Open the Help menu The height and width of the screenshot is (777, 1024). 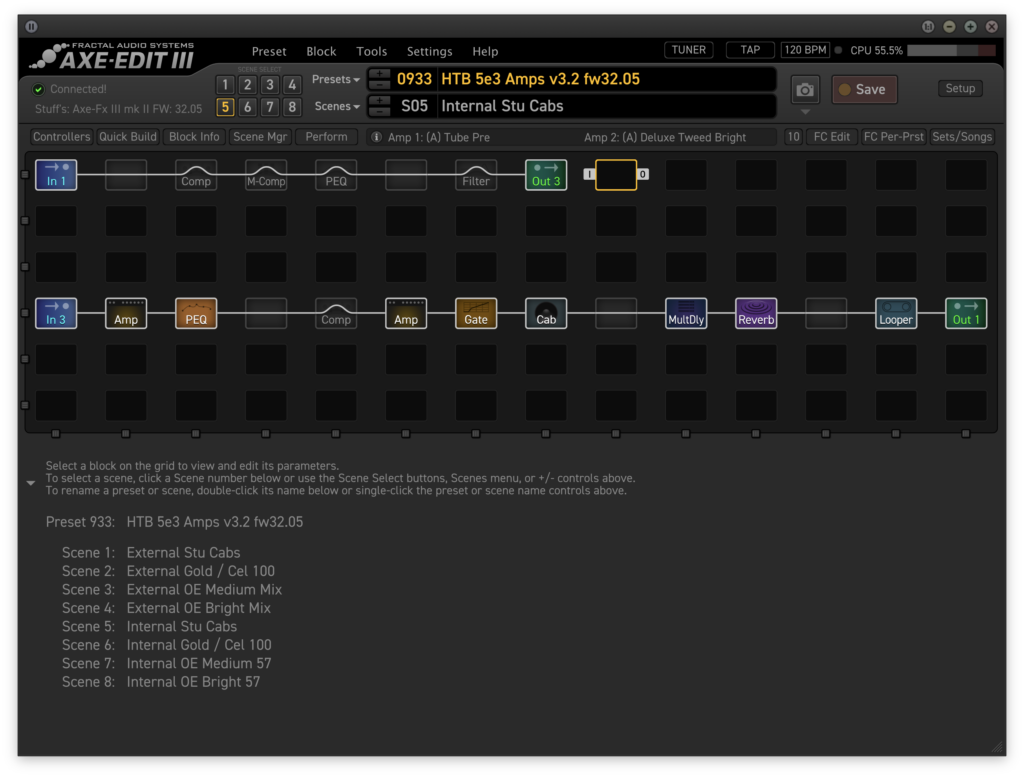485,52
